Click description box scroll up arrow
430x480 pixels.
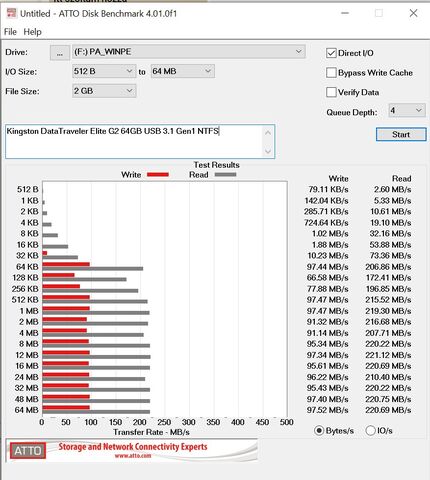[268, 133]
